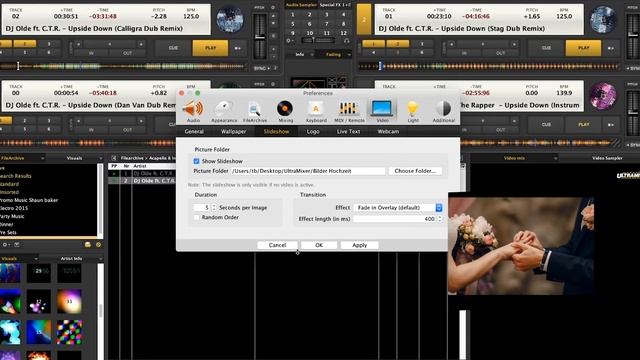Viewport: 640px width, 360px height.
Task: Open the Appearance preferences section
Action: coord(224,111)
